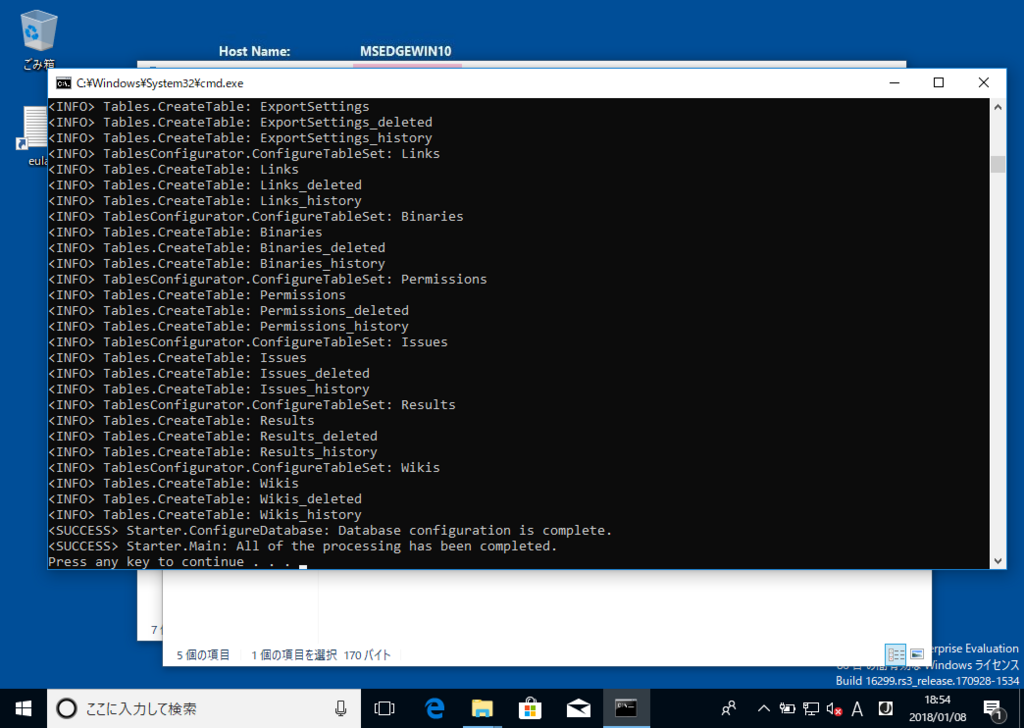Image resolution: width=1024 pixels, height=728 pixels.
Task: Open the network status tray icon
Action: [x=810, y=708]
